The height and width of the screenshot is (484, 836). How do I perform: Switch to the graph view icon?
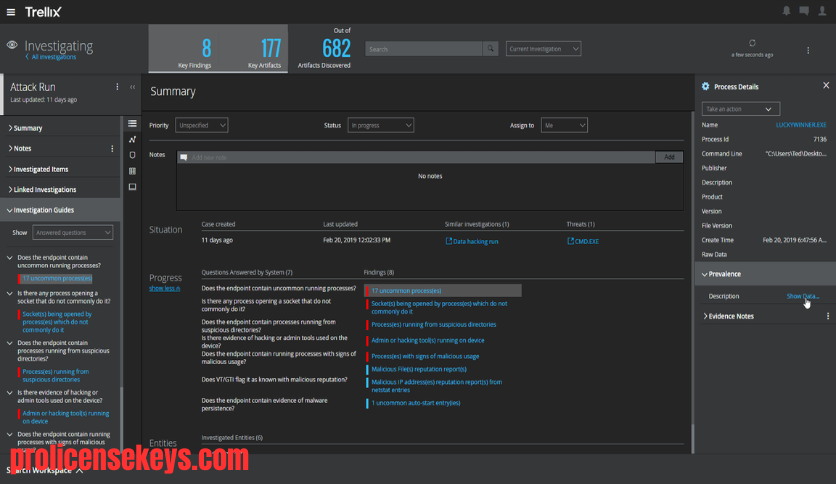click(132, 139)
